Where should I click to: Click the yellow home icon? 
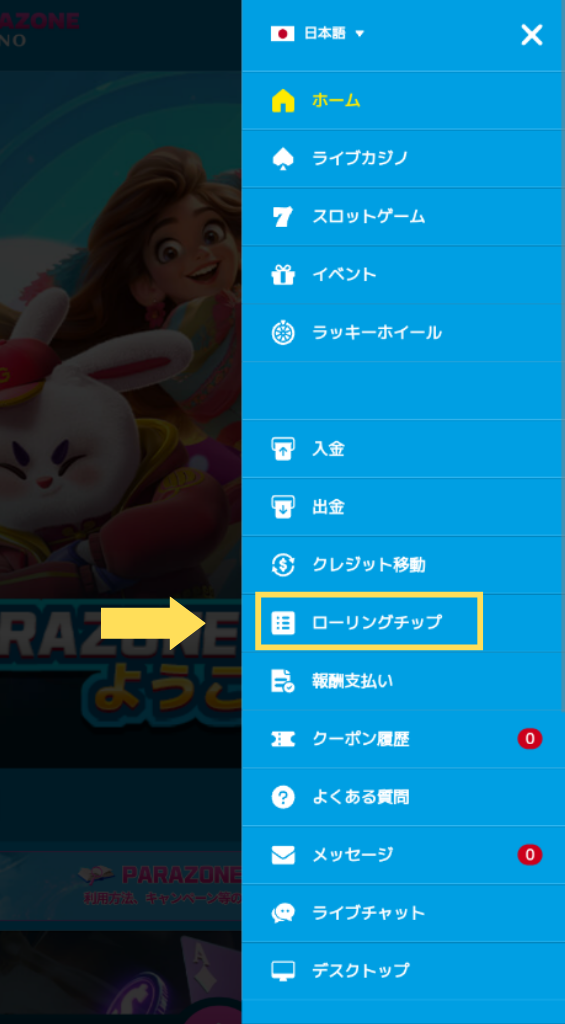click(x=283, y=101)
